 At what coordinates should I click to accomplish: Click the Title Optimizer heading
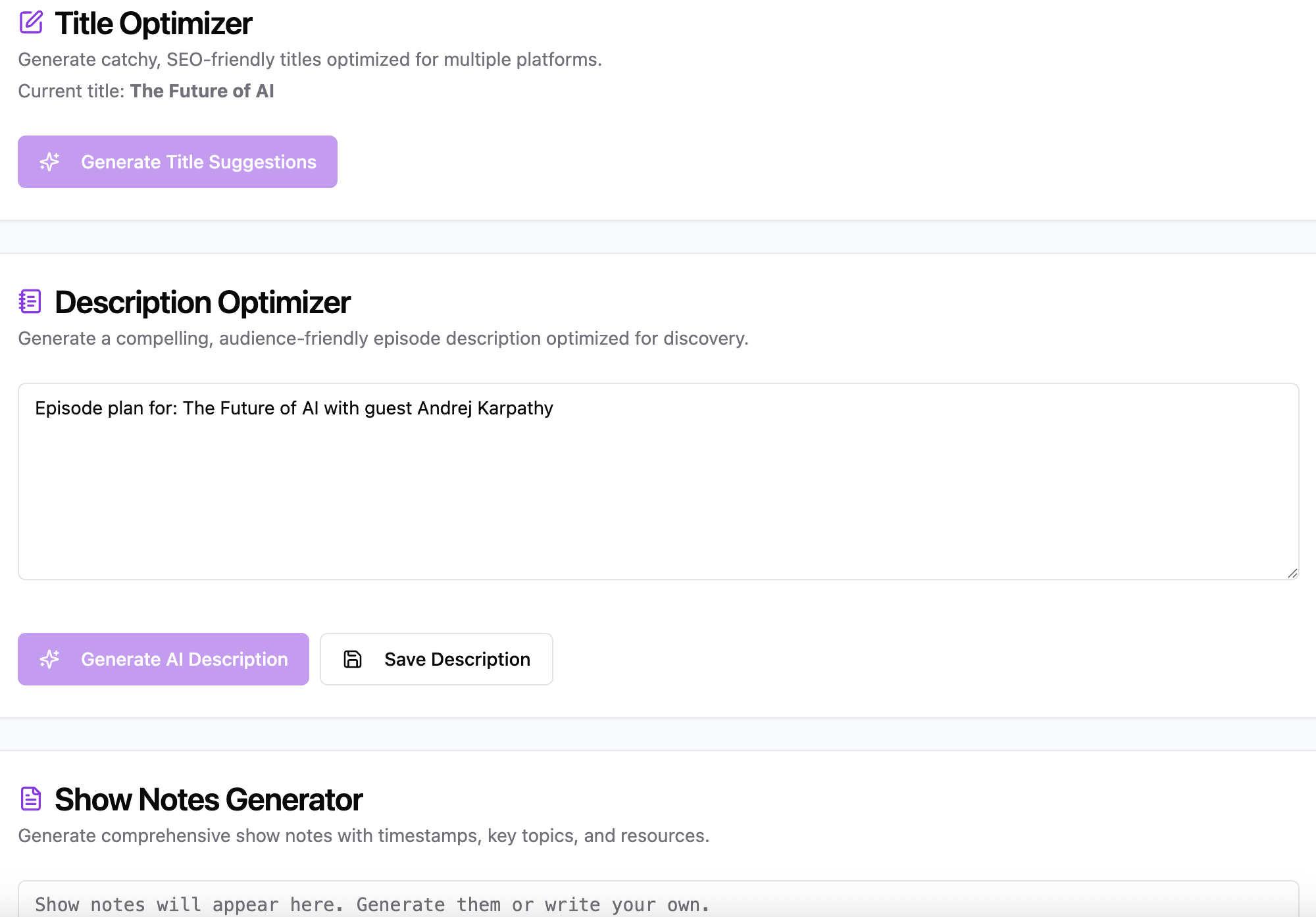153,24
